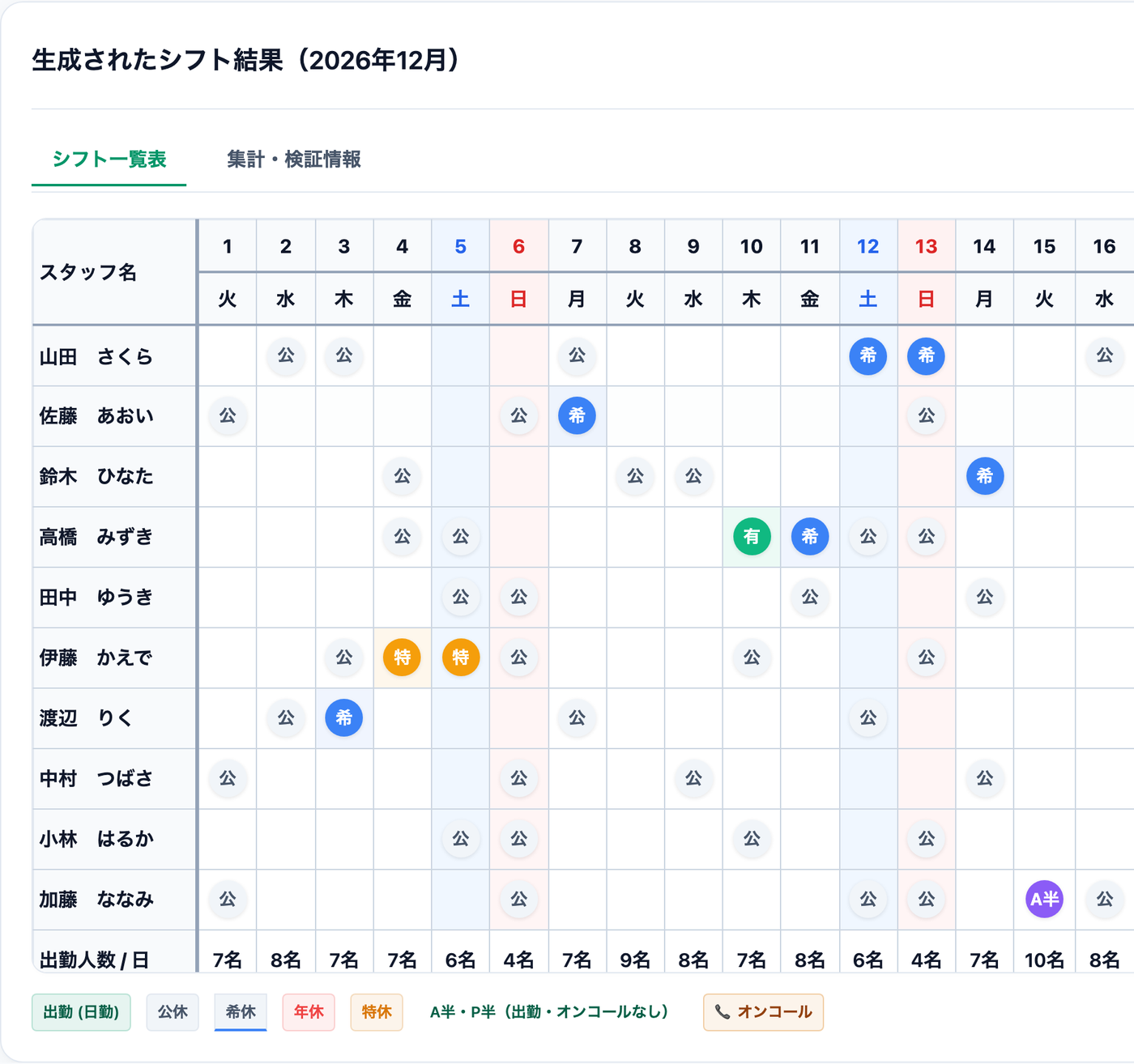Click 高橋 みずき's green 有 badge on day 10
The height and width of the screenshot is (1064, 1134).
752,536
